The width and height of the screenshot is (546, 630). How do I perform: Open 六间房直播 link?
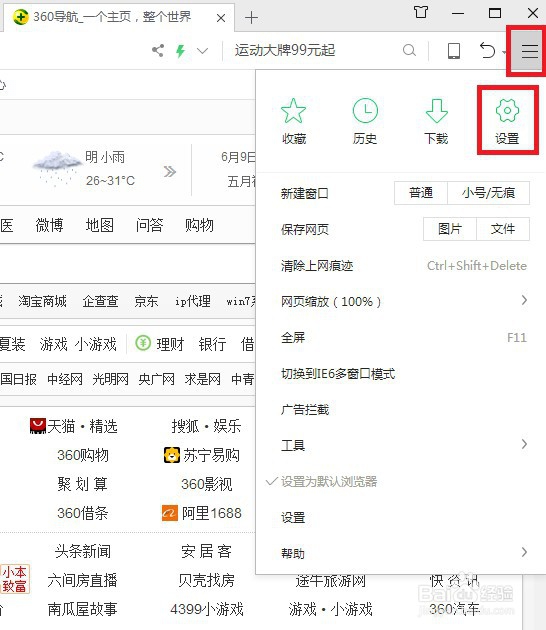coord(82,580)
